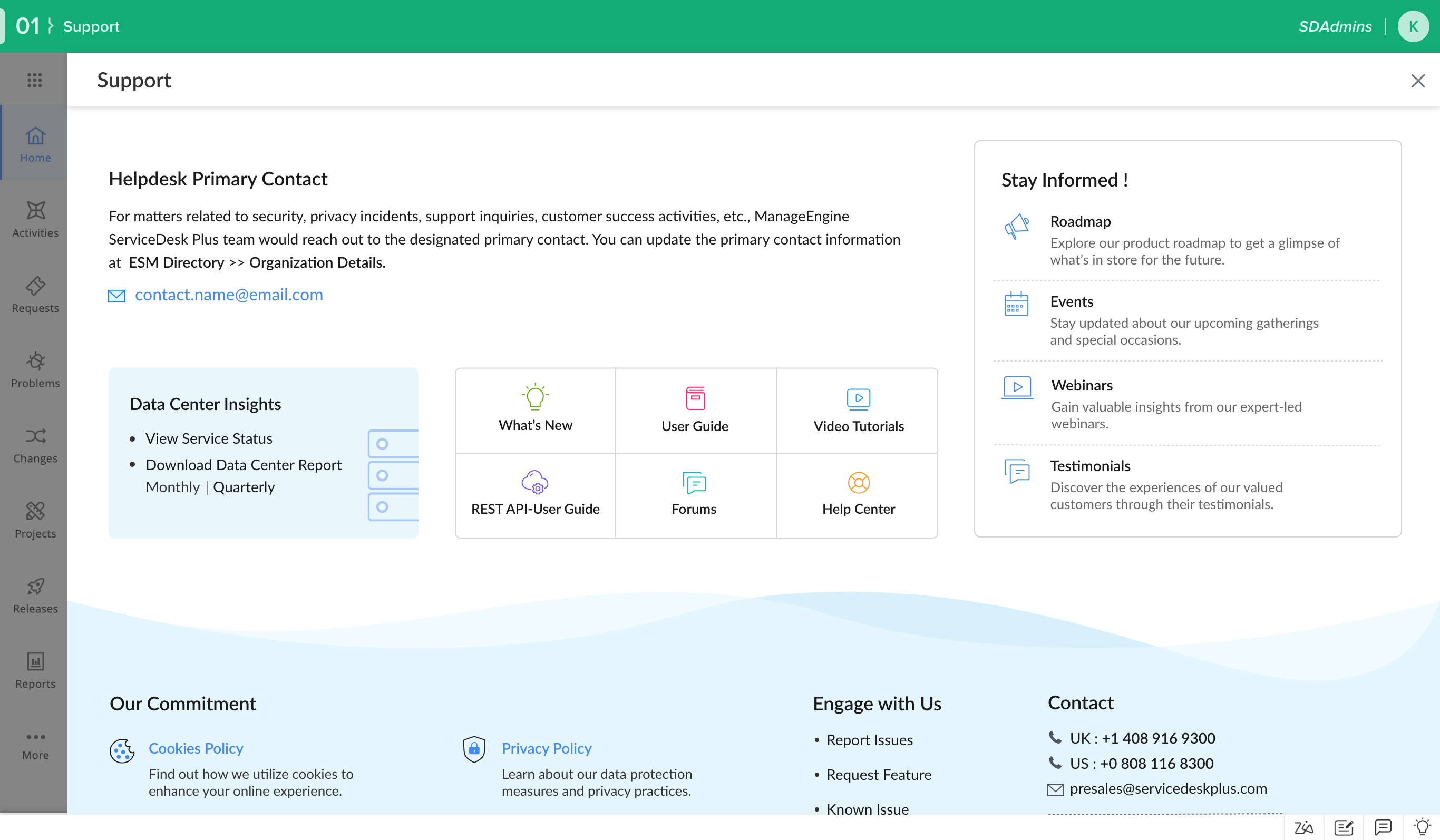
Task: Click US phone number +0 808 116 8300
Action: tap(1156, 763)
